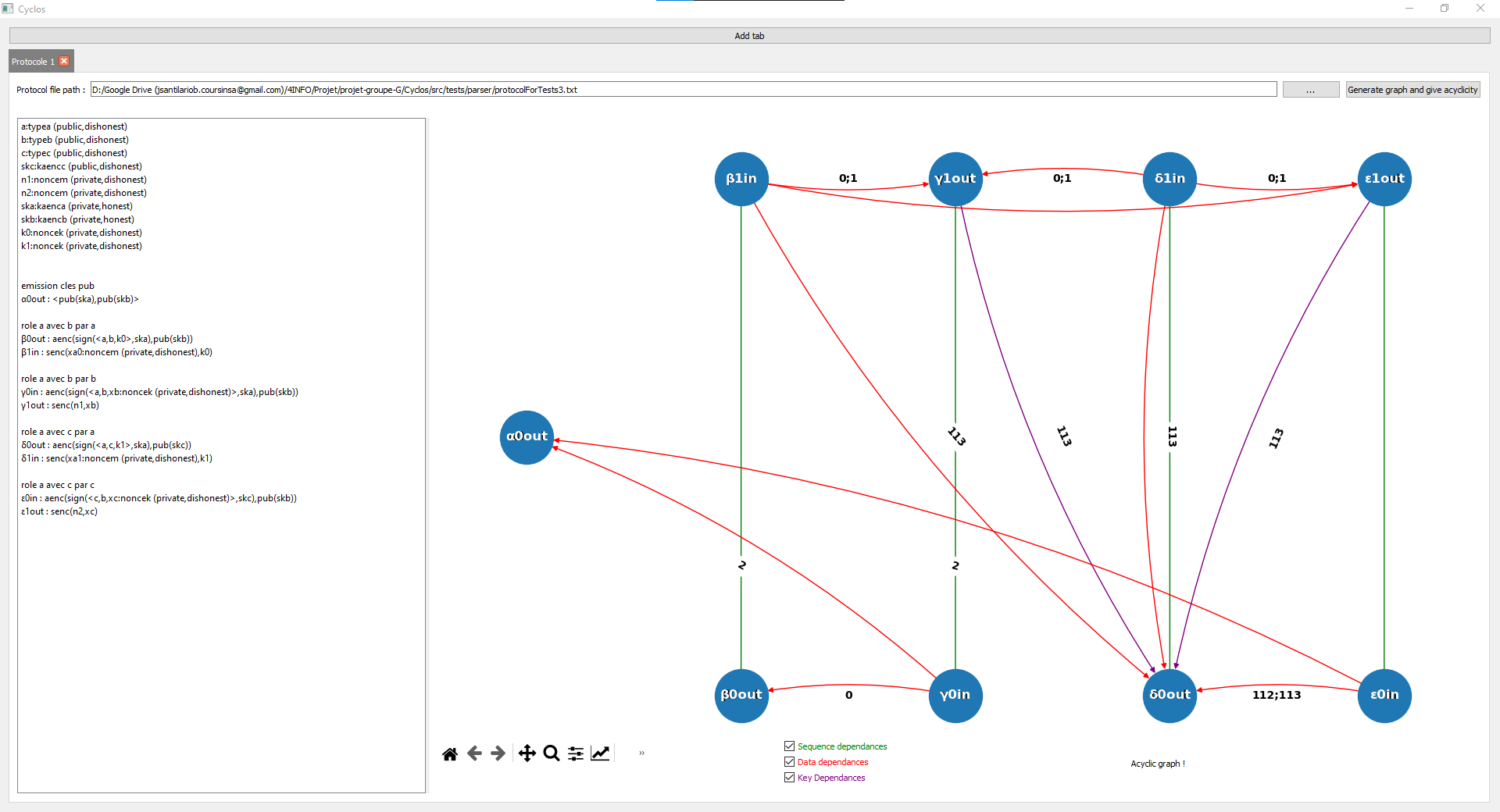This screenshot has width=1500, height=812.
Task: Go back to previous graph view
Action: [474, 753]
